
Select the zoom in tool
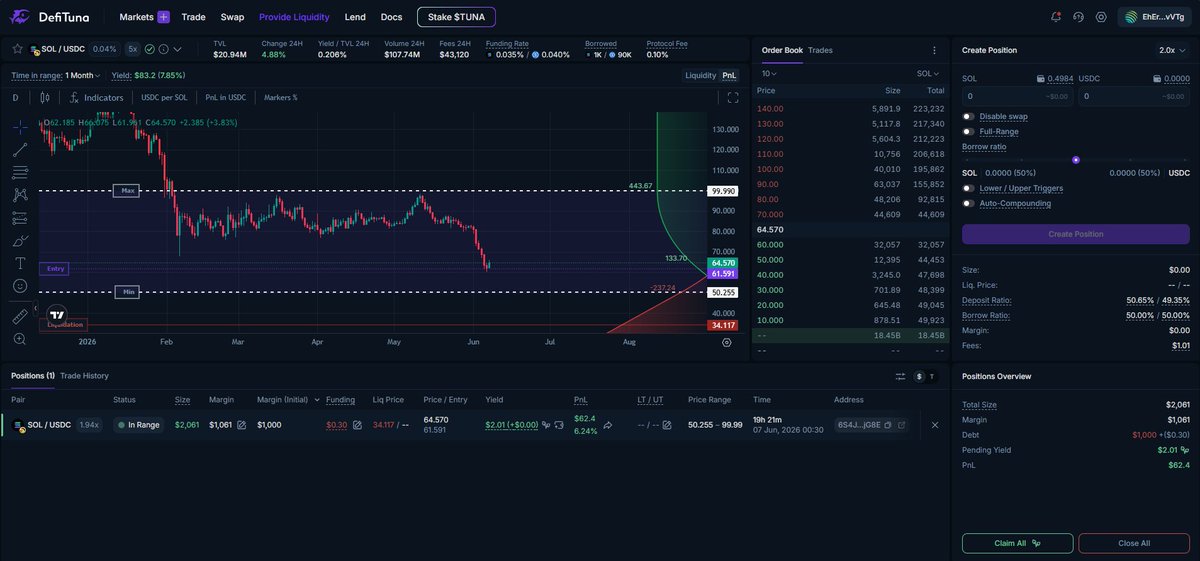(20, 339)
